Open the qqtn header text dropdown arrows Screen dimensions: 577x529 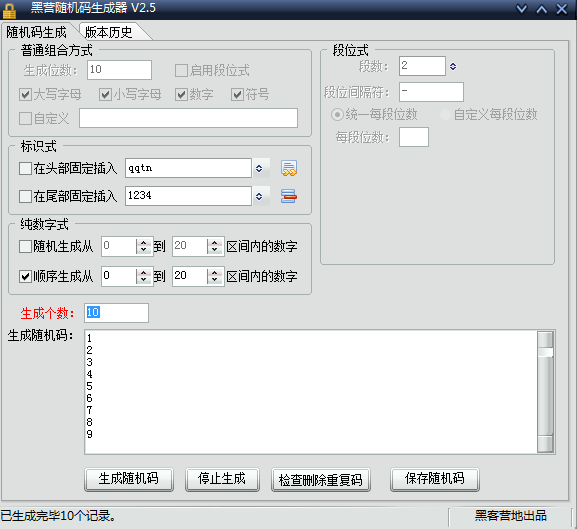coord(259,168)
